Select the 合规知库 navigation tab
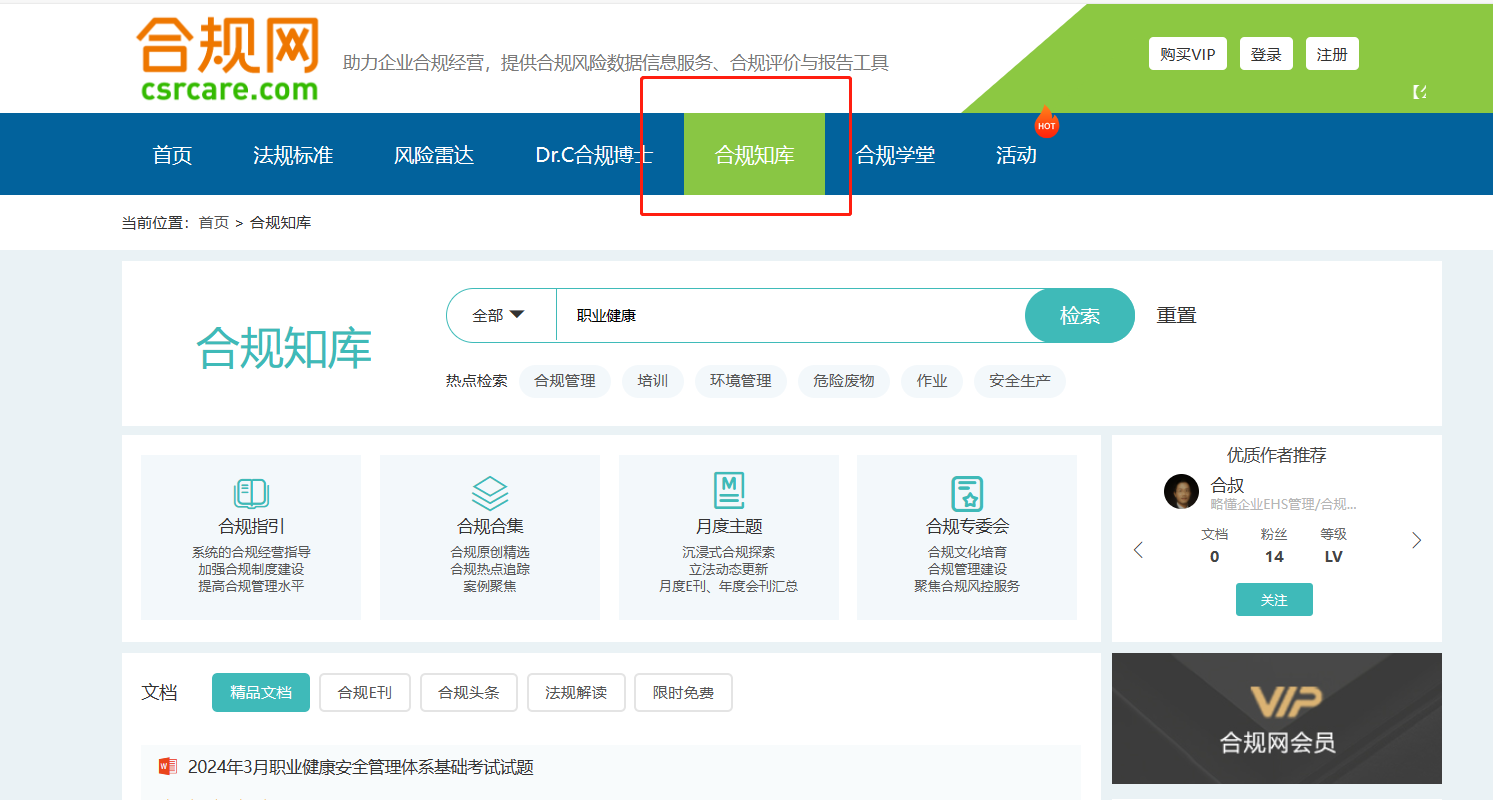The width and height of the screenshot is (1493, 800). (x=754, y=155)
